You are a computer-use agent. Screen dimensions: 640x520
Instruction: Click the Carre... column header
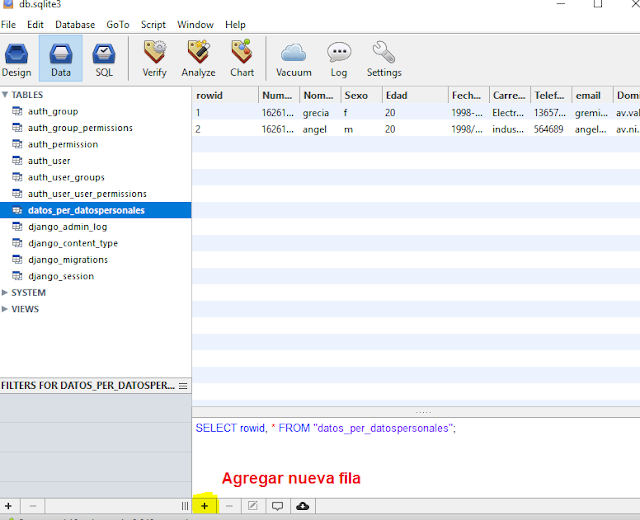click(x=510, y=95)
